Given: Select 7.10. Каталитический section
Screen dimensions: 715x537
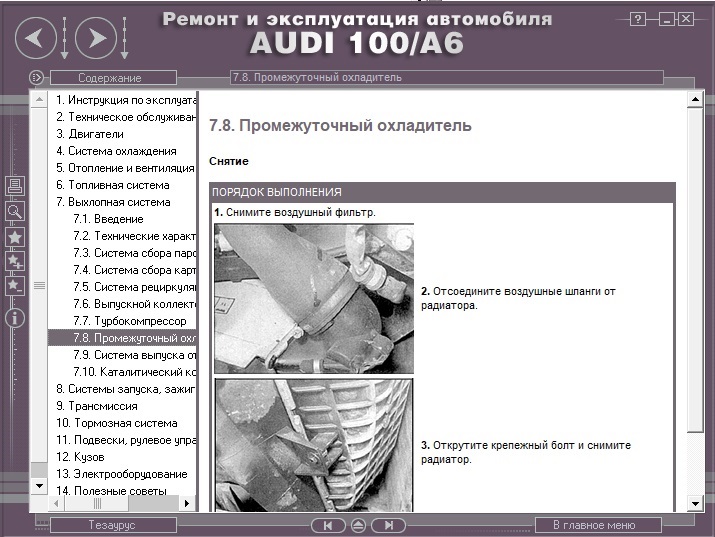Looking at the screenshot, I should [x=134, y=372].
